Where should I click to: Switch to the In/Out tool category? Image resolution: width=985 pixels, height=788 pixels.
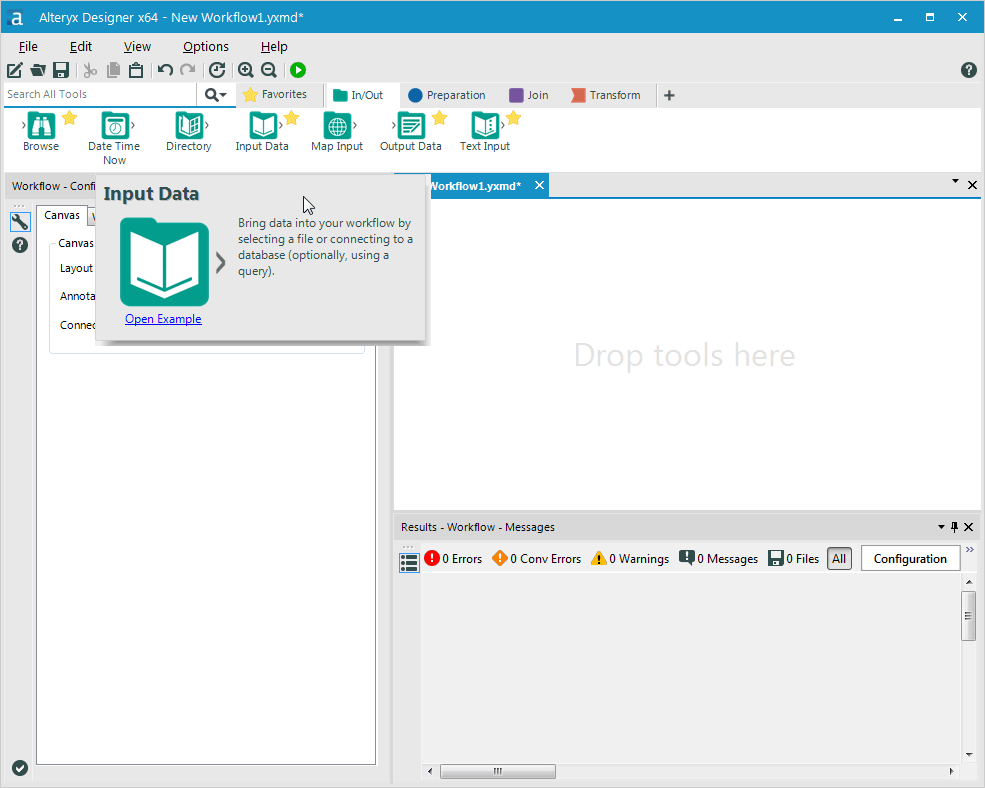pyautogui.click(x=358, y=95)
